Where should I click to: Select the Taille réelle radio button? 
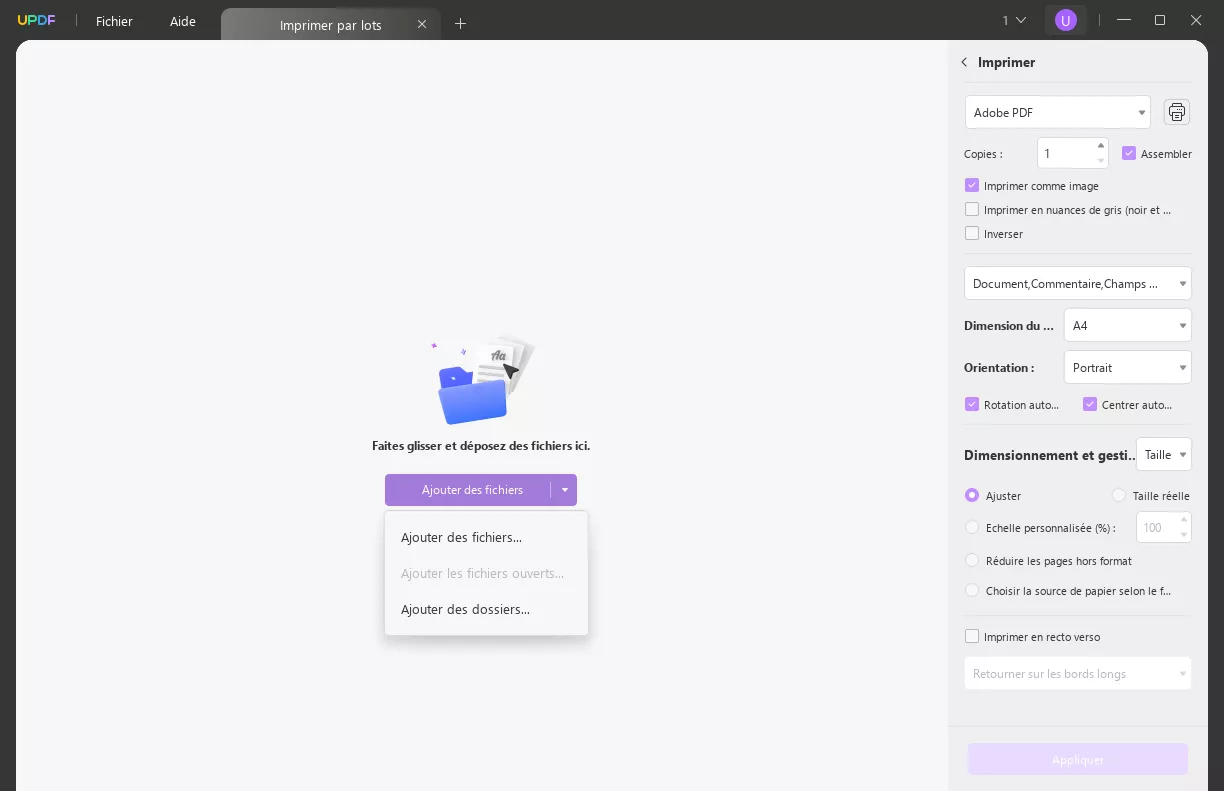1118,495
